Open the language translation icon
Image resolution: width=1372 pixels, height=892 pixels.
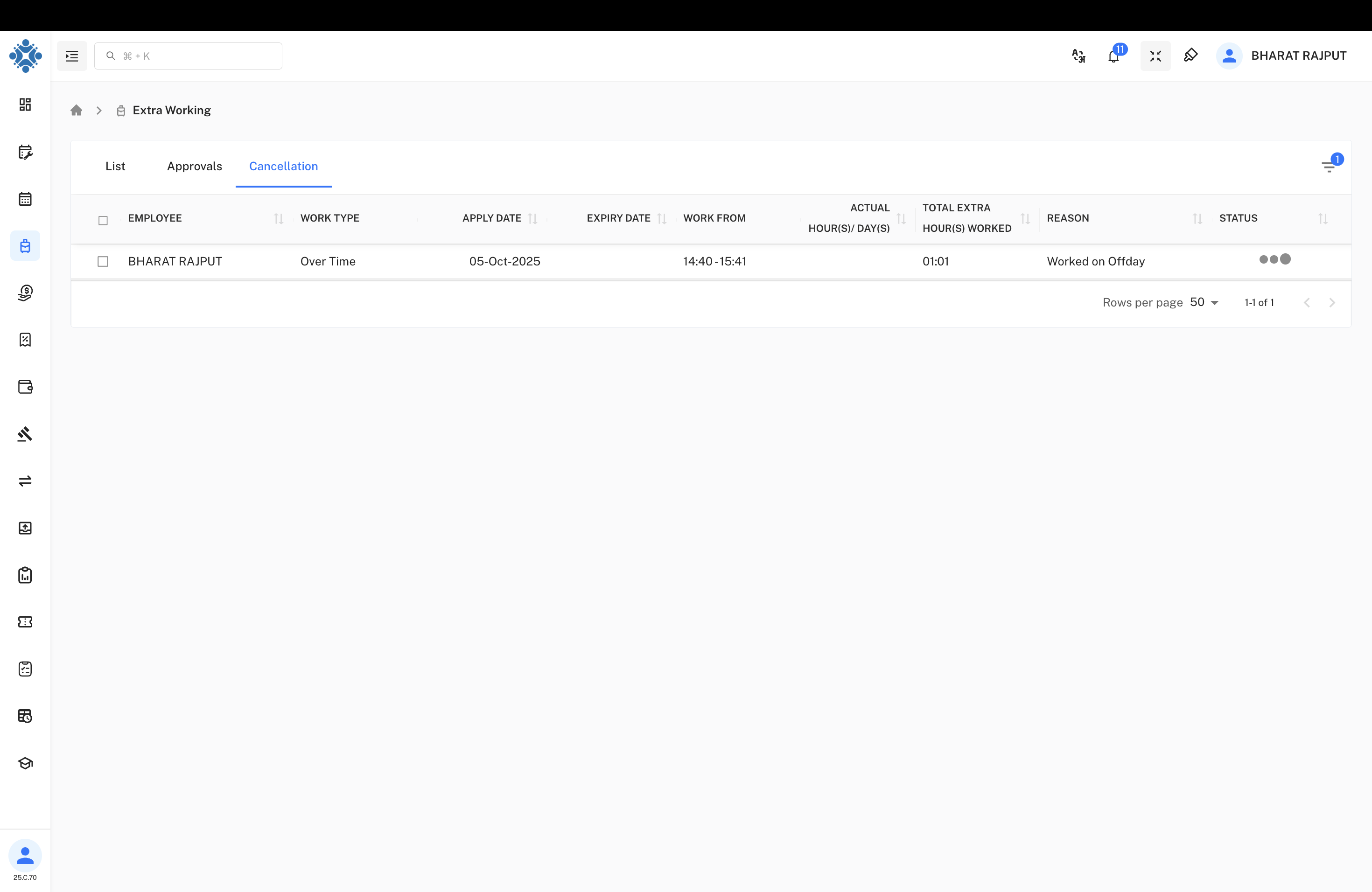[x=1078, y=56]
